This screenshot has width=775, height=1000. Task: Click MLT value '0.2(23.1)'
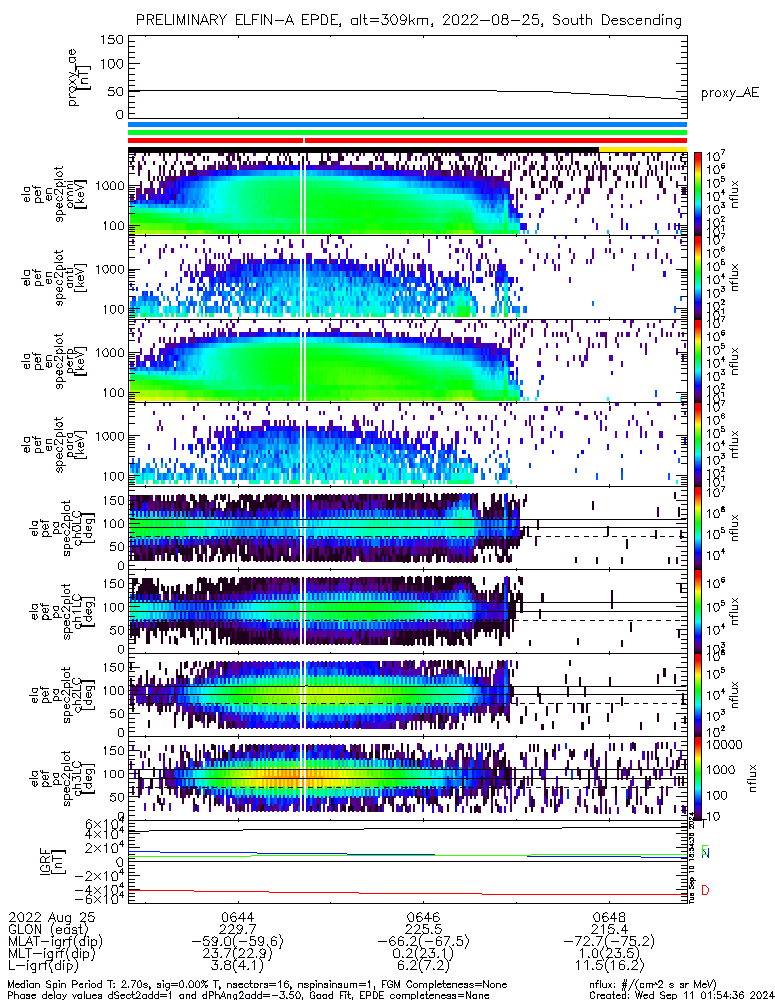coord(424,953)
